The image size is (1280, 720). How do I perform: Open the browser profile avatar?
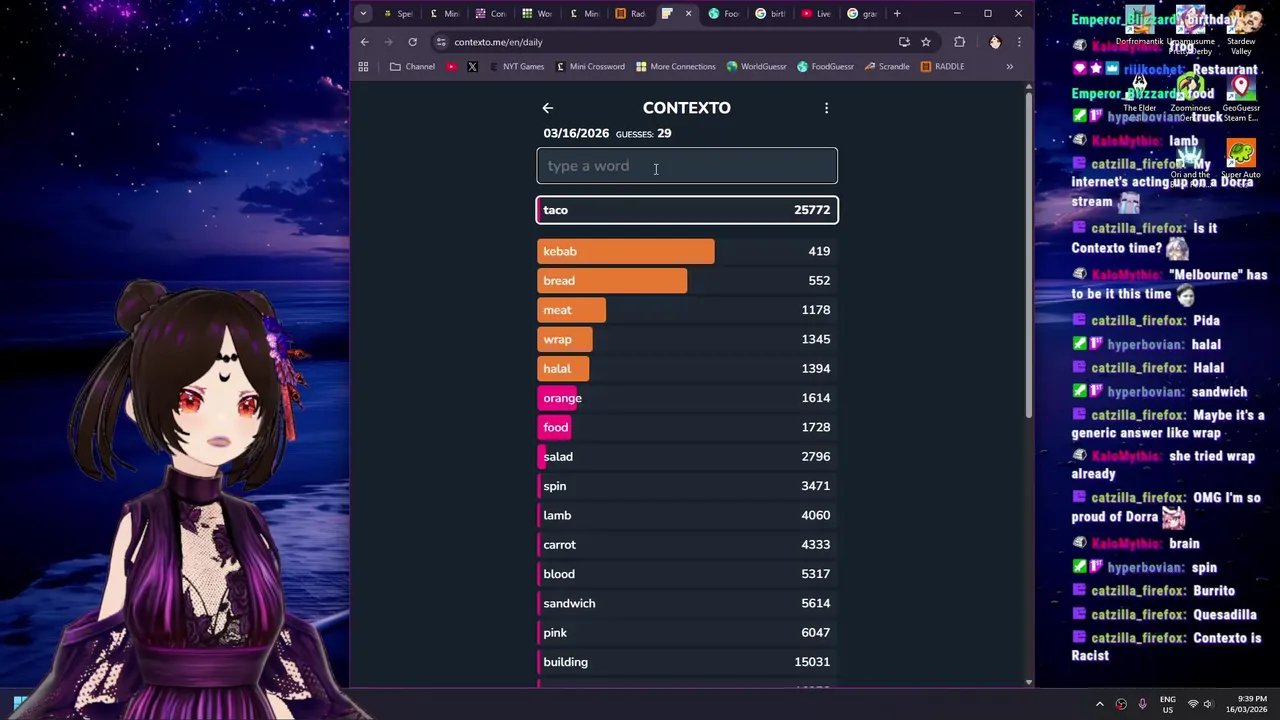[x=995, y=42]
